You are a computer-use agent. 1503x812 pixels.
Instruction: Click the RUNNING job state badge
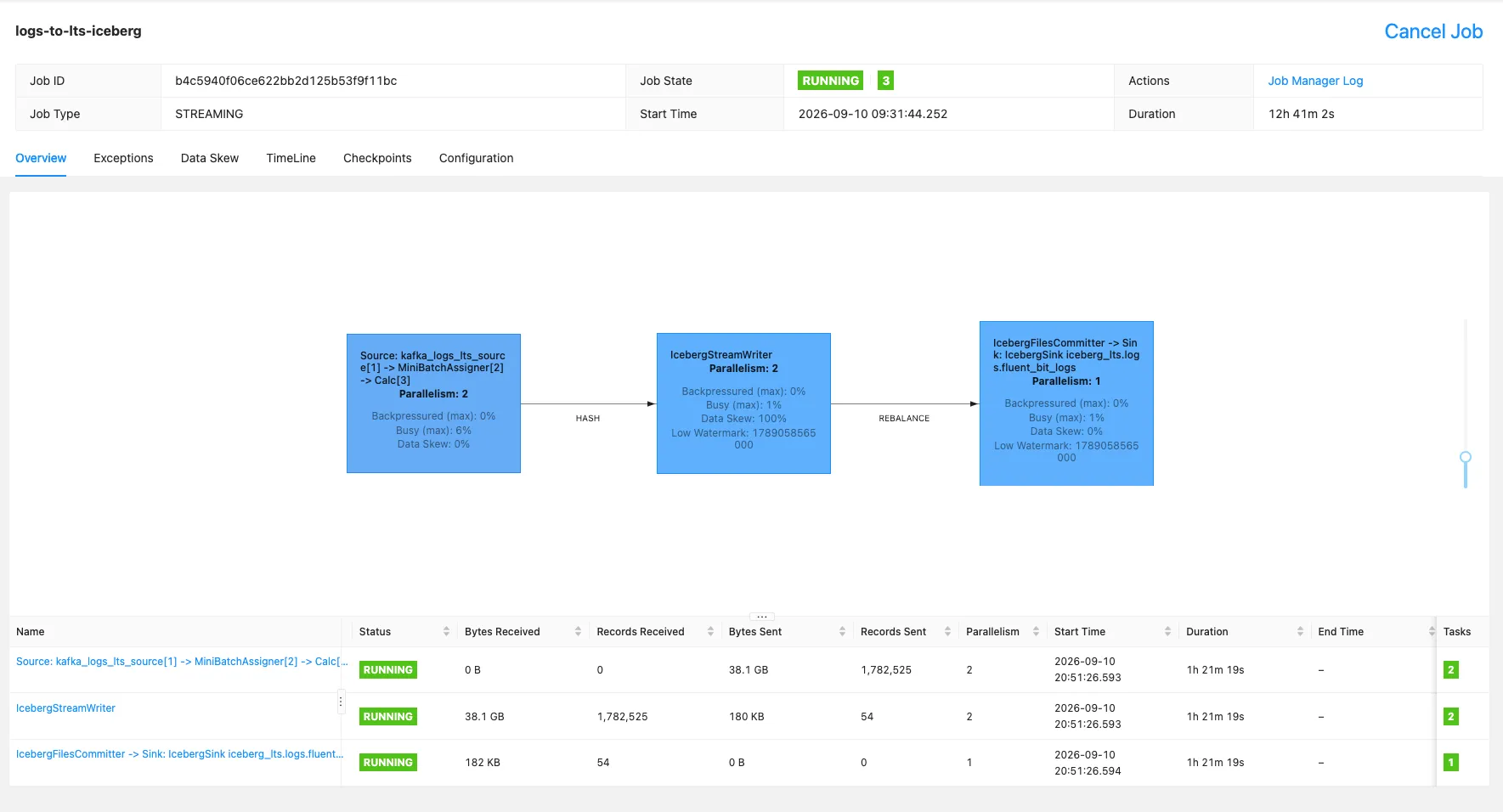pos(830,81)
